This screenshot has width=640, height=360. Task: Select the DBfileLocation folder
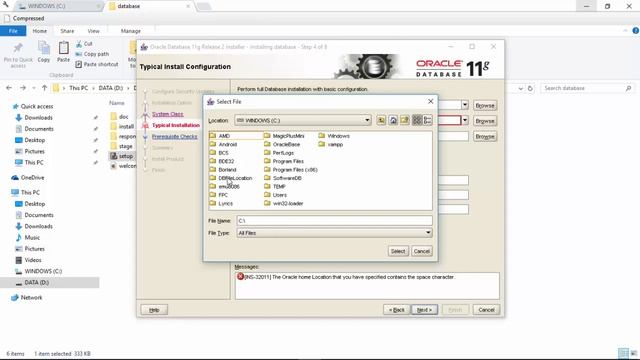point(231,178)
